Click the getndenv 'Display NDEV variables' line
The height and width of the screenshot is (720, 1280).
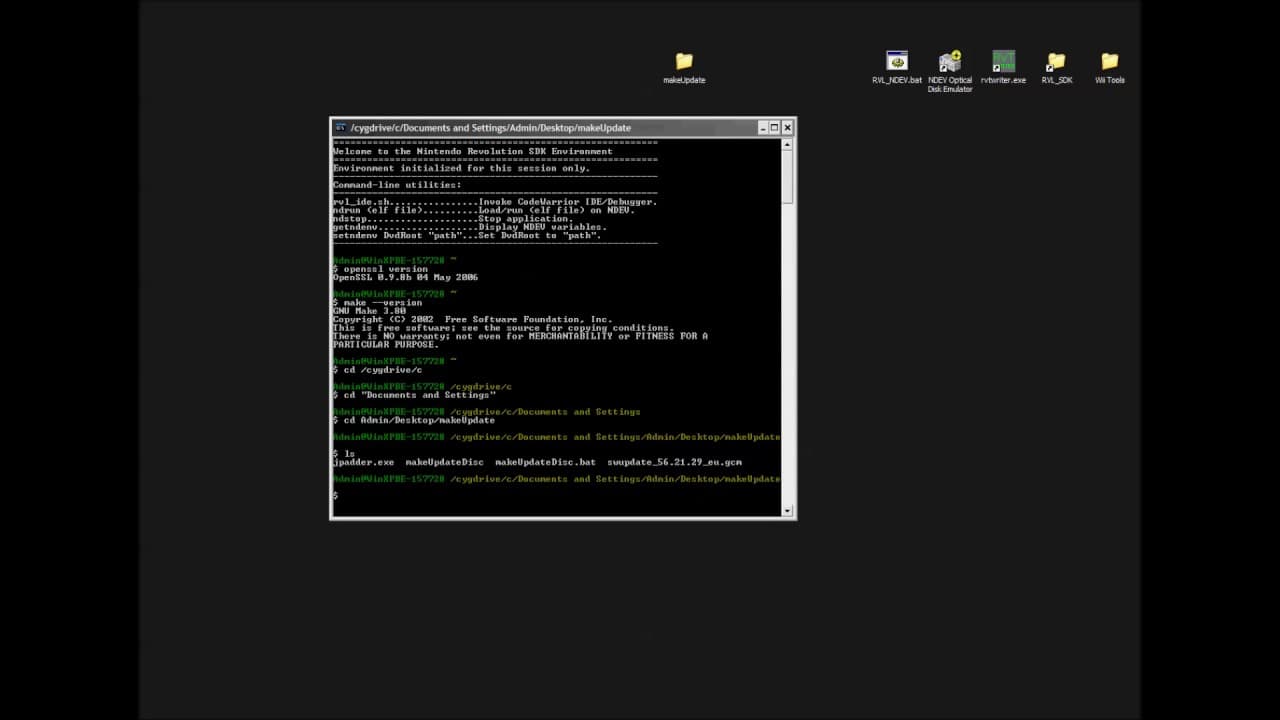click(x=470, y=227)
